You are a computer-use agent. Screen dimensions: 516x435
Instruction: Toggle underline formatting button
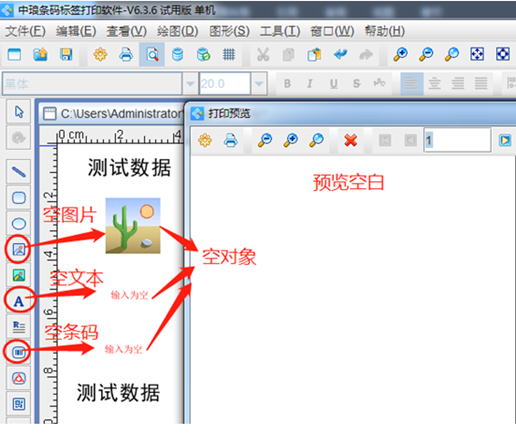(333, 83)
